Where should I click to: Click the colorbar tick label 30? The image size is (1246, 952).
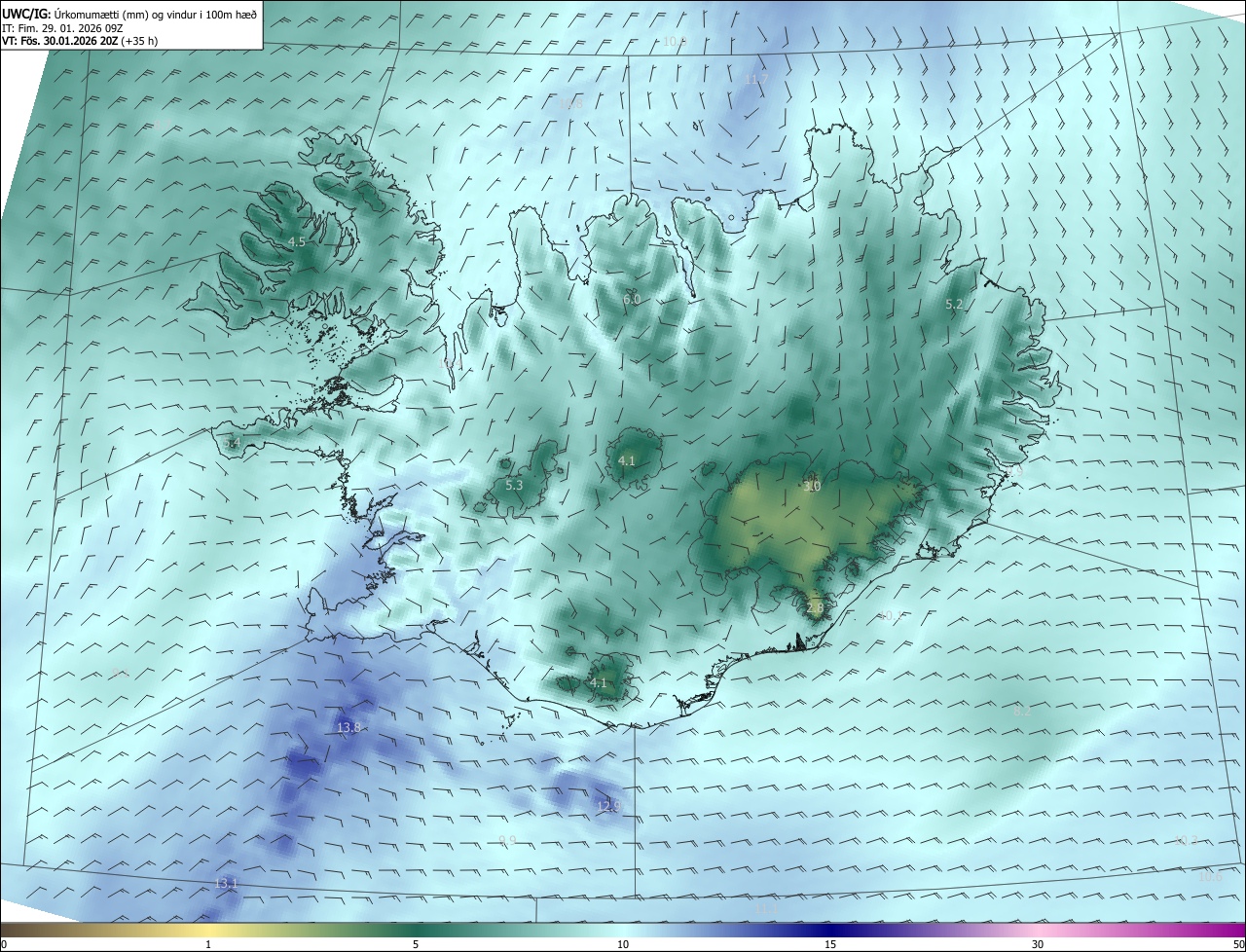click(1038, 944)
